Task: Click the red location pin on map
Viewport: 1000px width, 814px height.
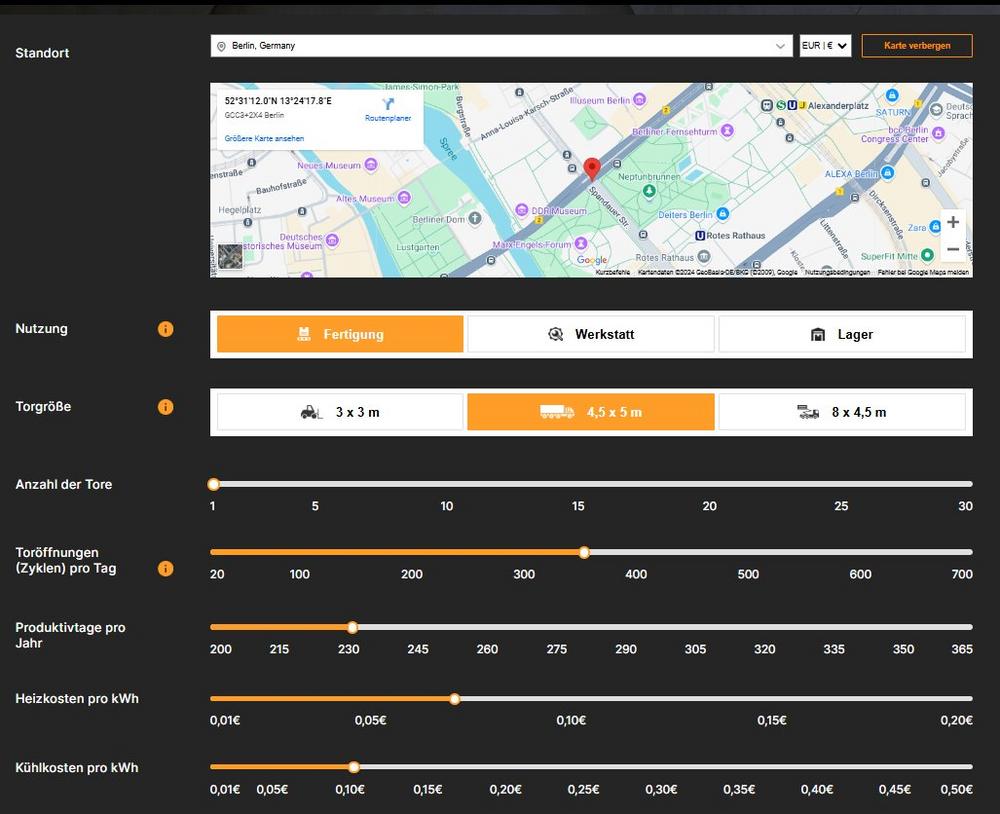Action: (591, 168)
